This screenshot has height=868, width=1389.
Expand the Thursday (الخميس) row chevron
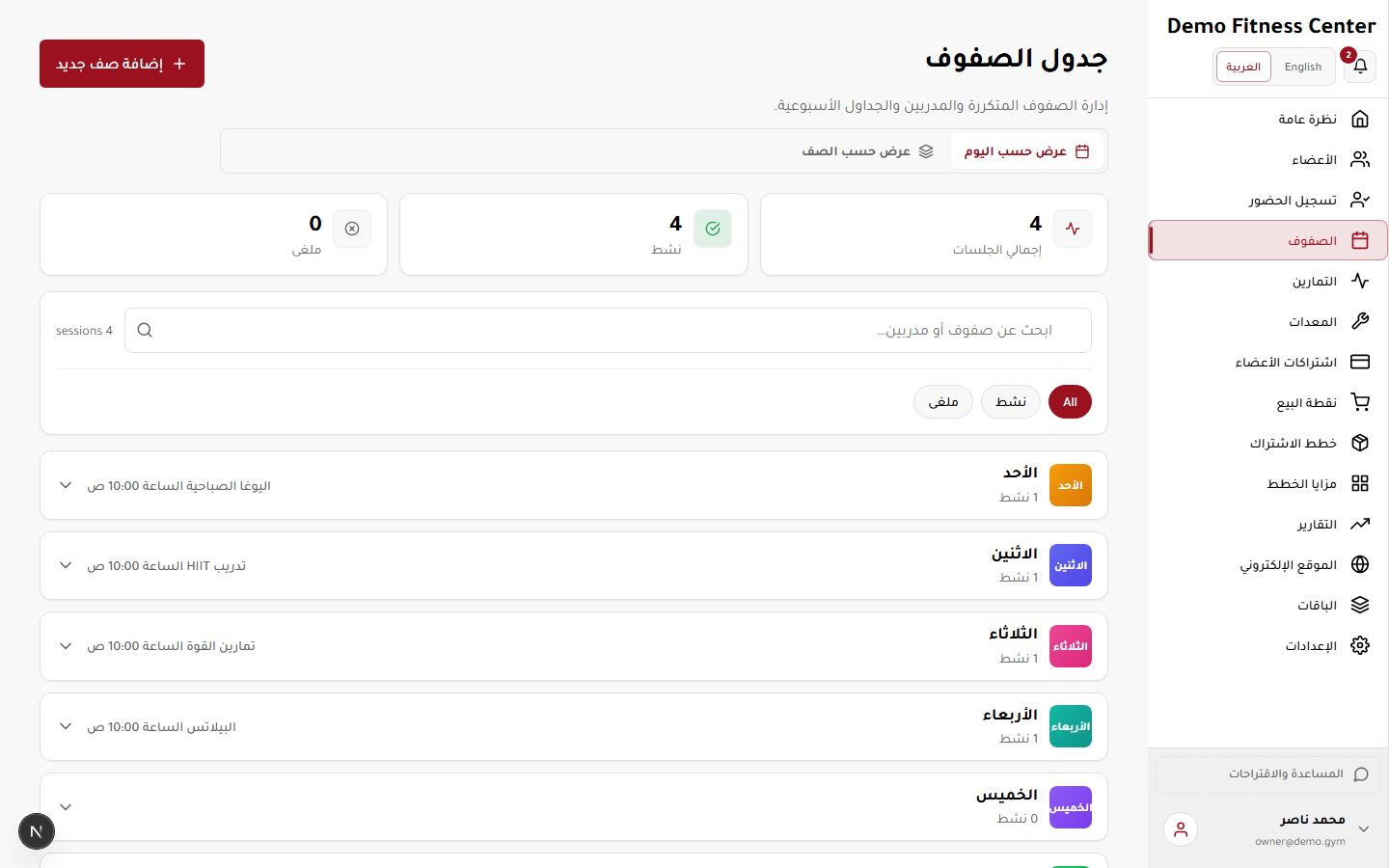coord(66,807)
